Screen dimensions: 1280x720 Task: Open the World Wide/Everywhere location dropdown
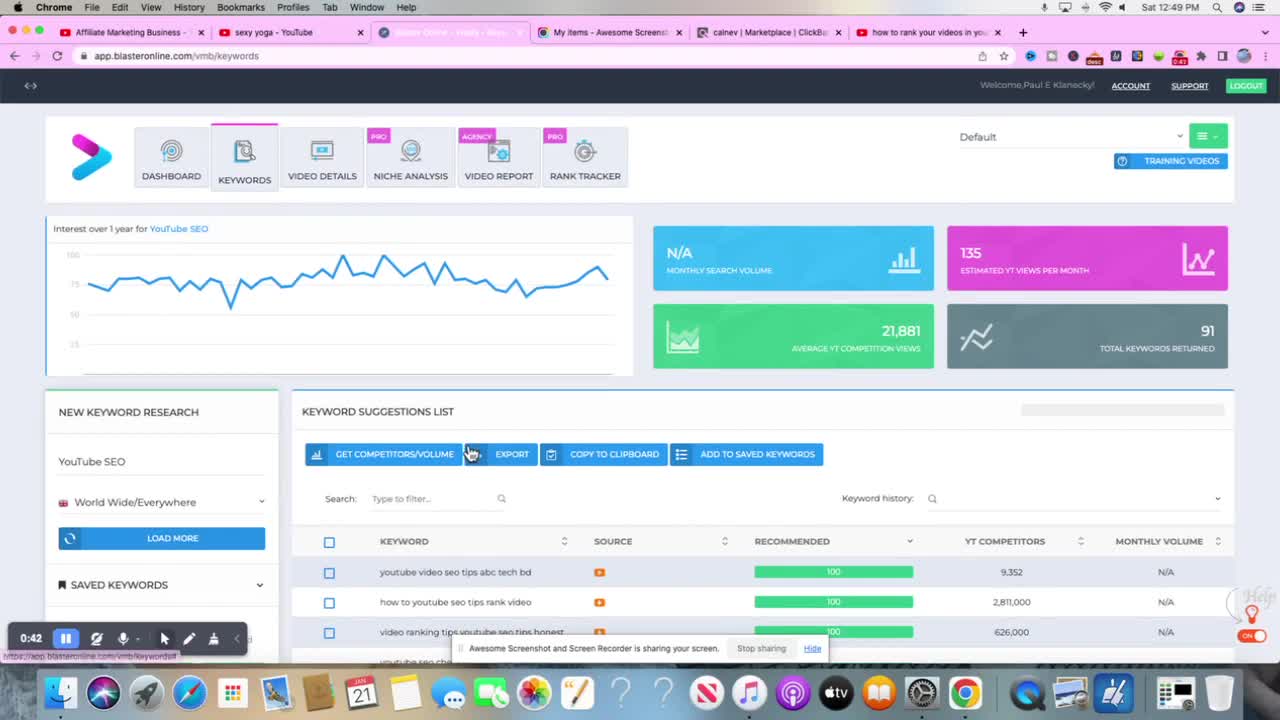pyautogui.click(x=162, y=502)
